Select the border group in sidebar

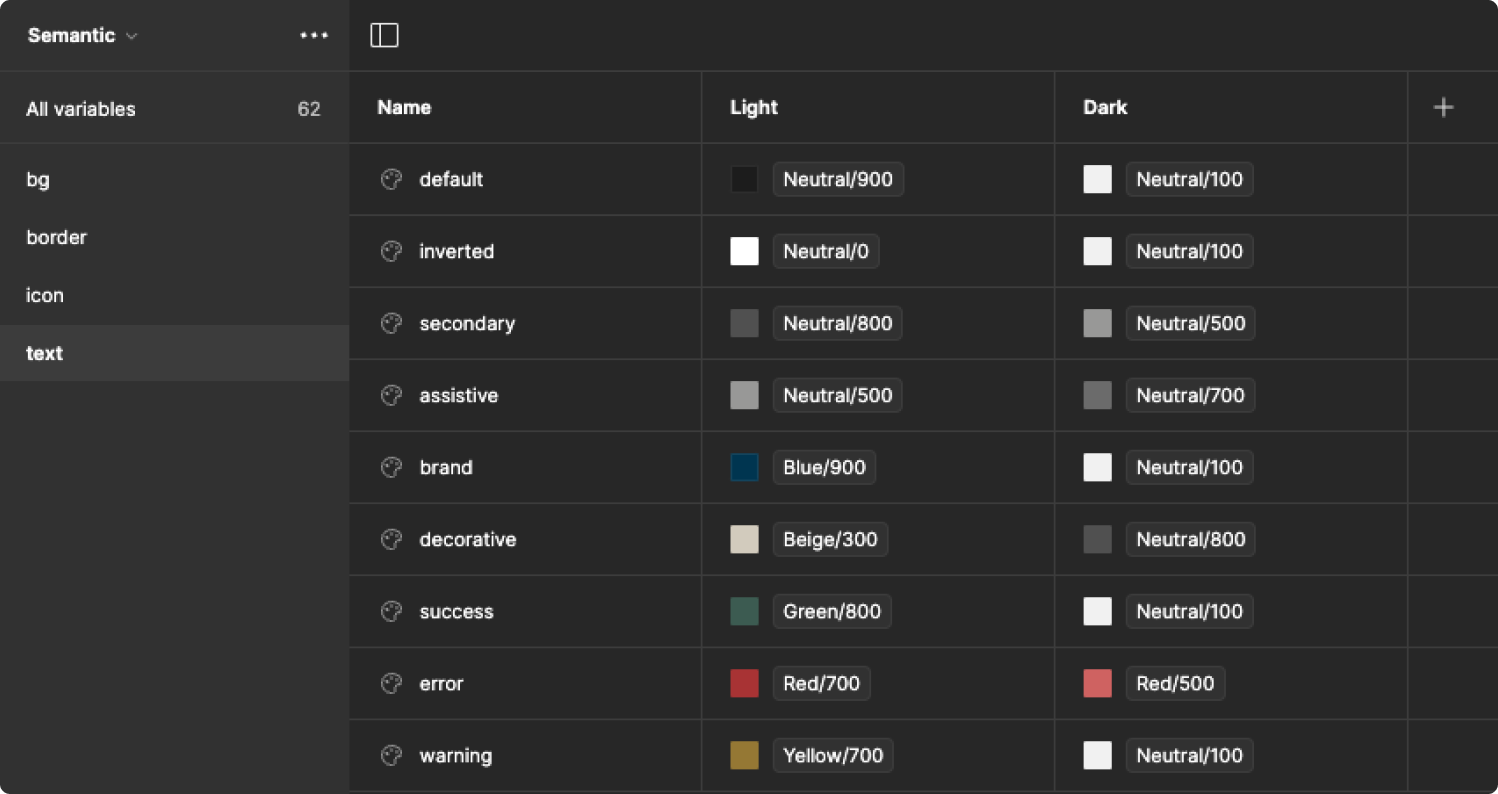point(57,237)
